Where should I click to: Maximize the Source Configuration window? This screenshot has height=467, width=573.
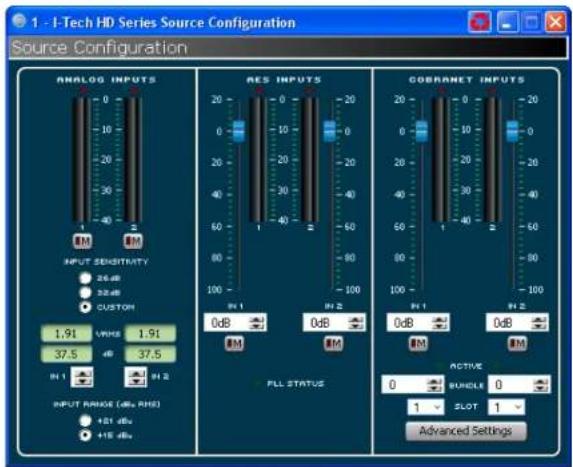[531, 22]
